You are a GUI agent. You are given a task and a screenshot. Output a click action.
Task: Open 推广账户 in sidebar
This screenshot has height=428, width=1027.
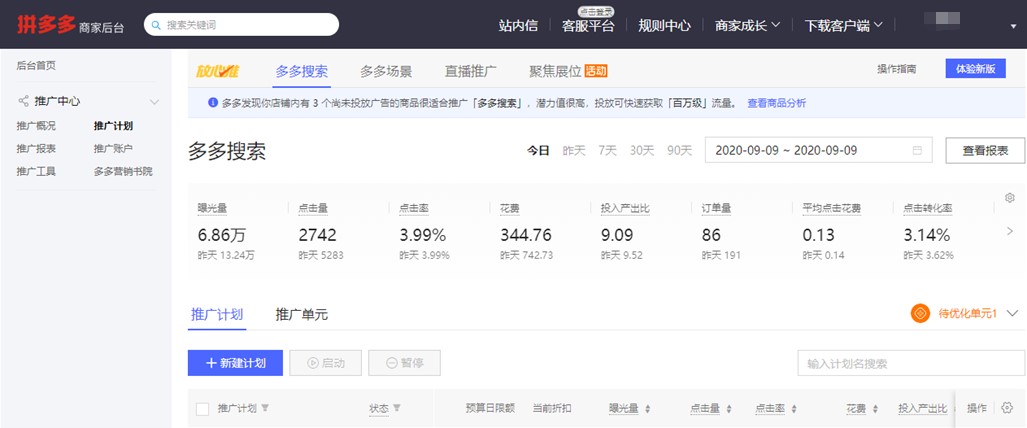point(113,149)
